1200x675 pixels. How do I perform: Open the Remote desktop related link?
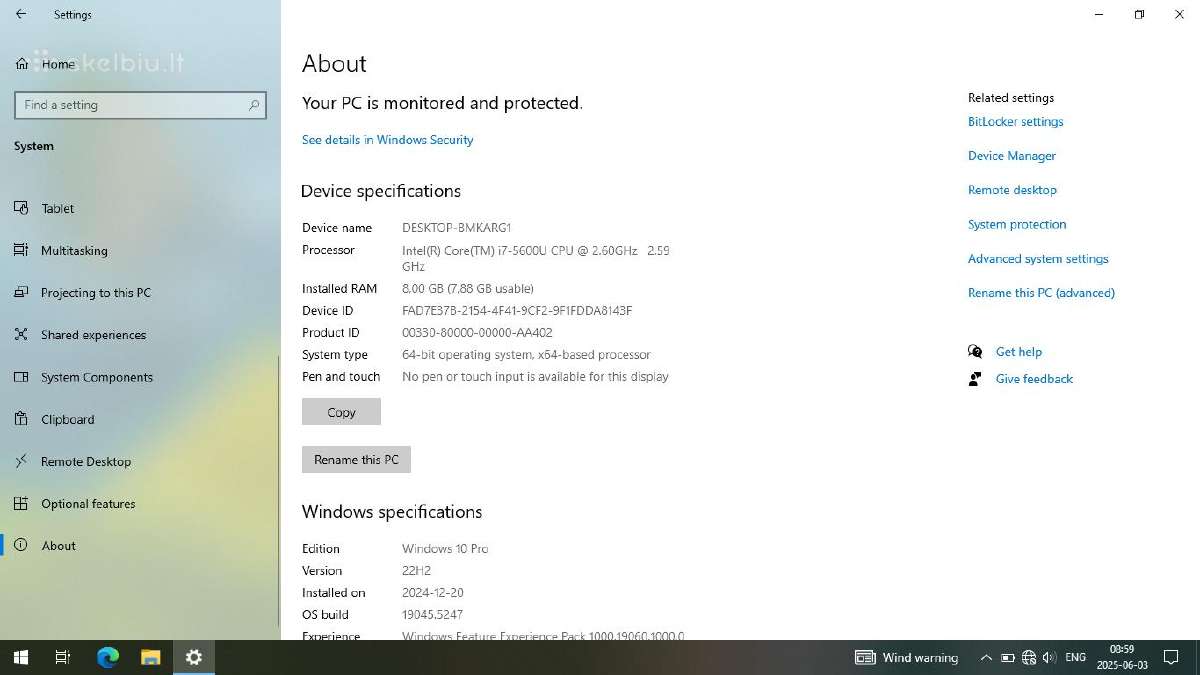[1012, 190]
